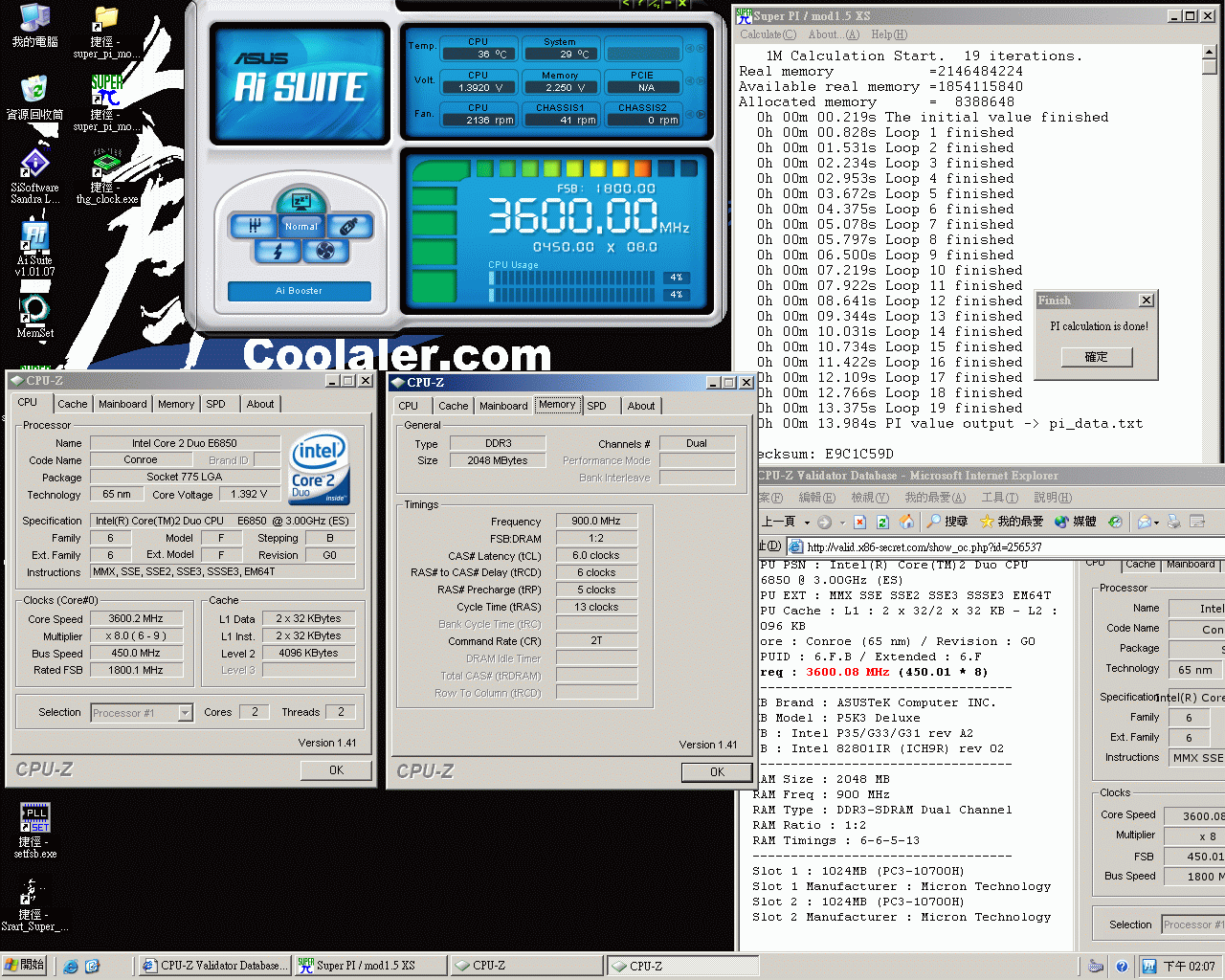Click the red 3600.08 MHz frequency text

pyautogui.click(x=848, y=672)
